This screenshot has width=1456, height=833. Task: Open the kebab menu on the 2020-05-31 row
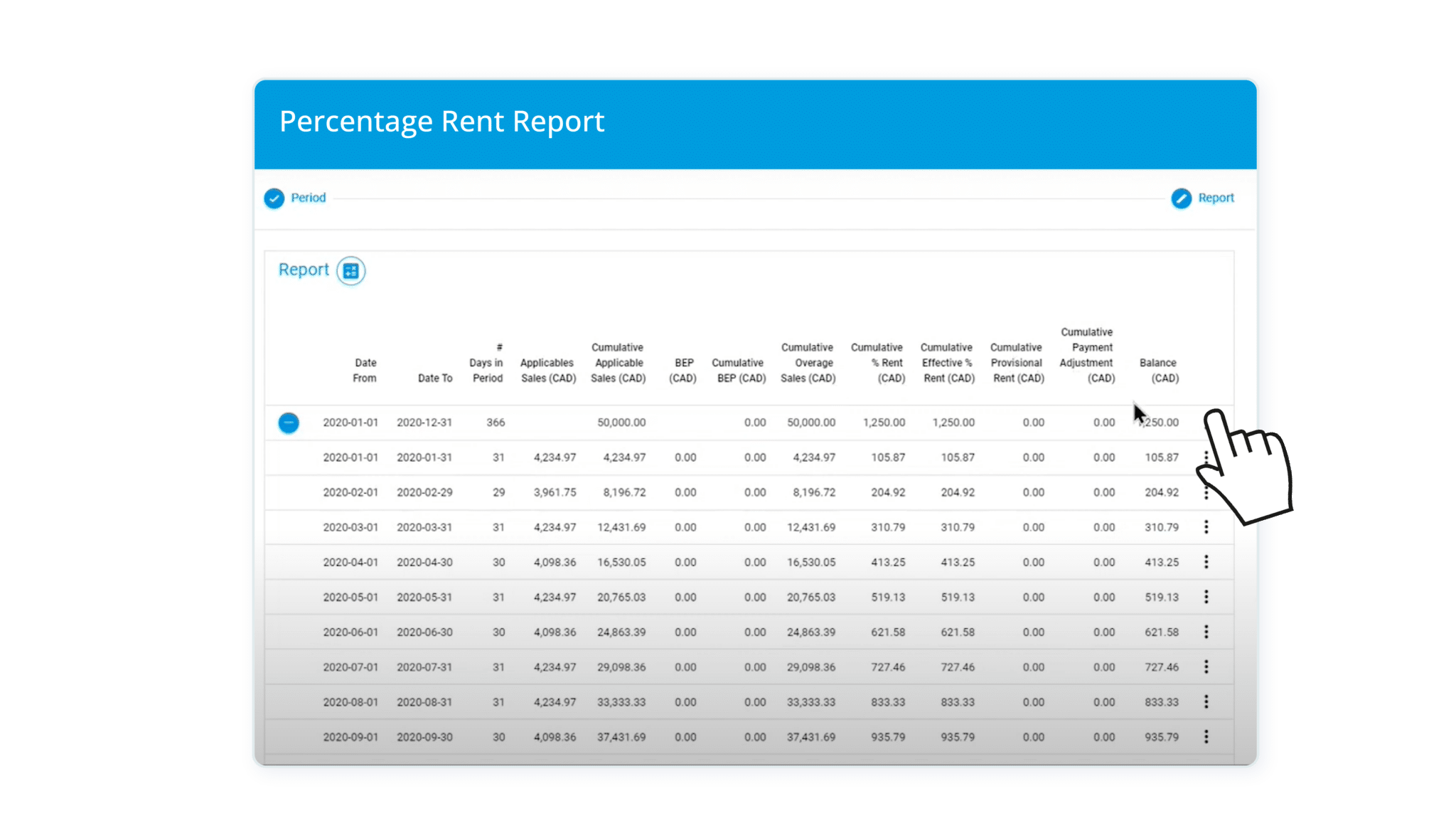[1206, 597]
